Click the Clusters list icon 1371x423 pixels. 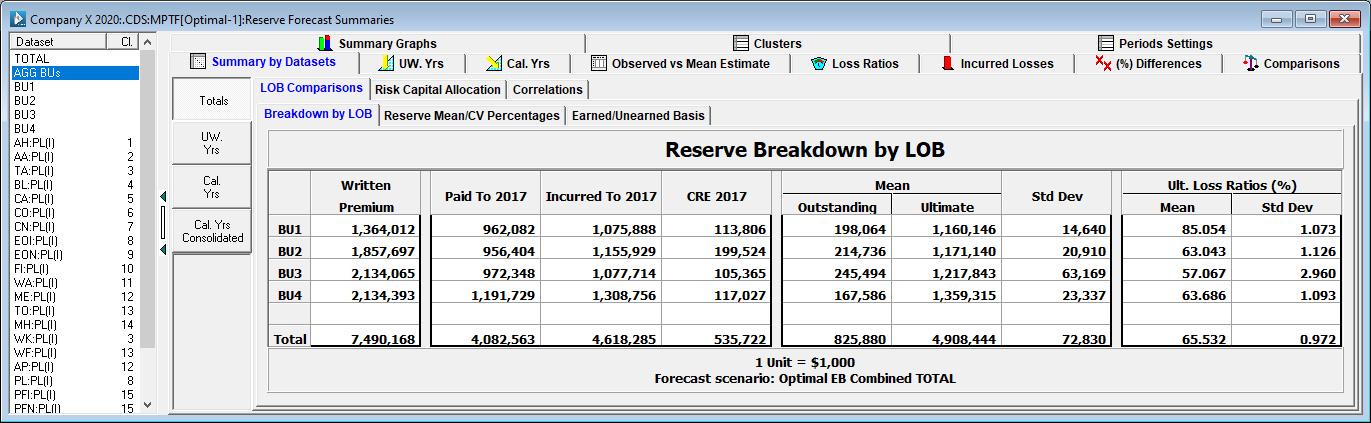pyautogui.click(x=741, y=43)
